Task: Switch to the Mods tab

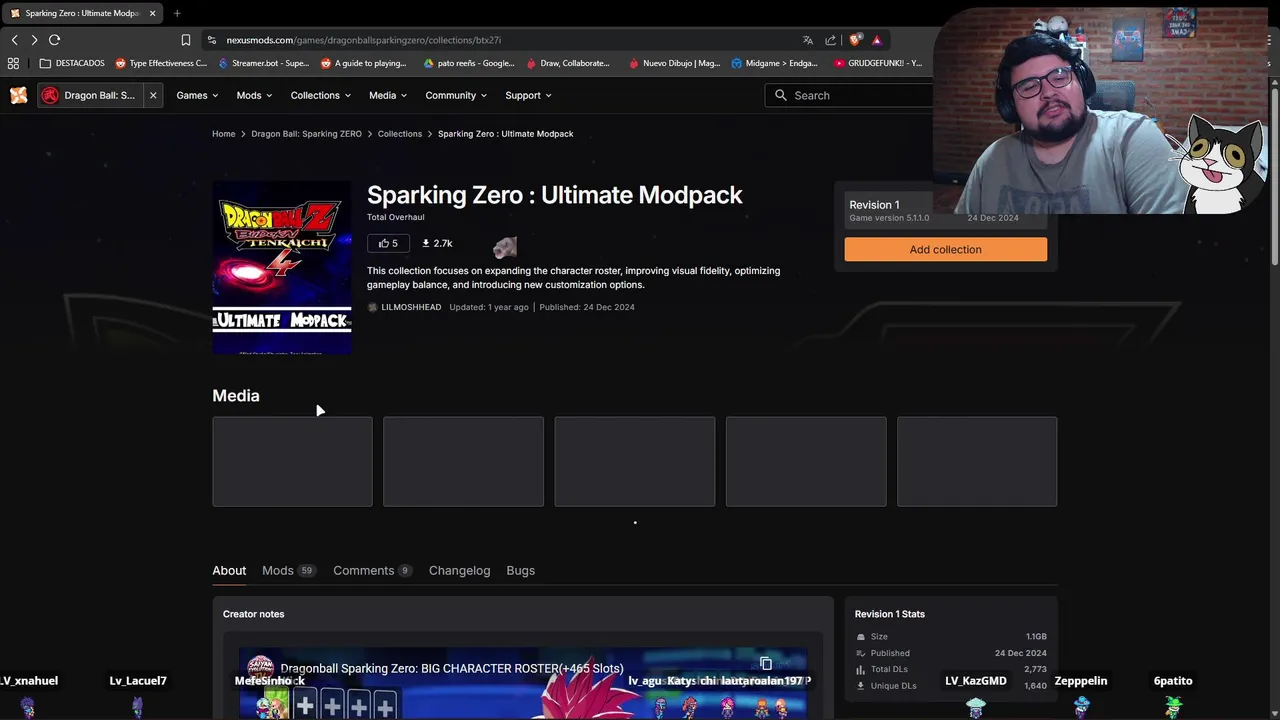Action: point(288,570)
